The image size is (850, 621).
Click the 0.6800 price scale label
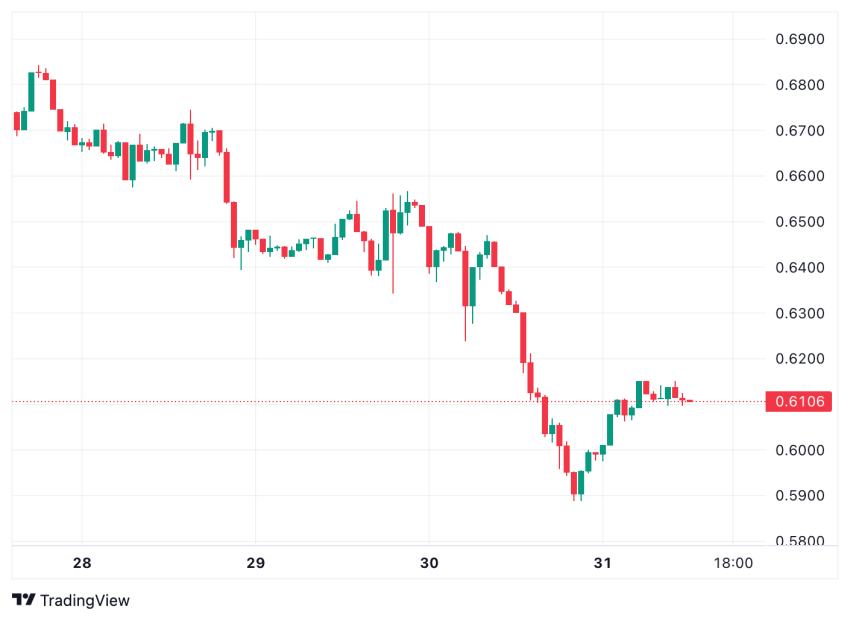click(800, 85)
